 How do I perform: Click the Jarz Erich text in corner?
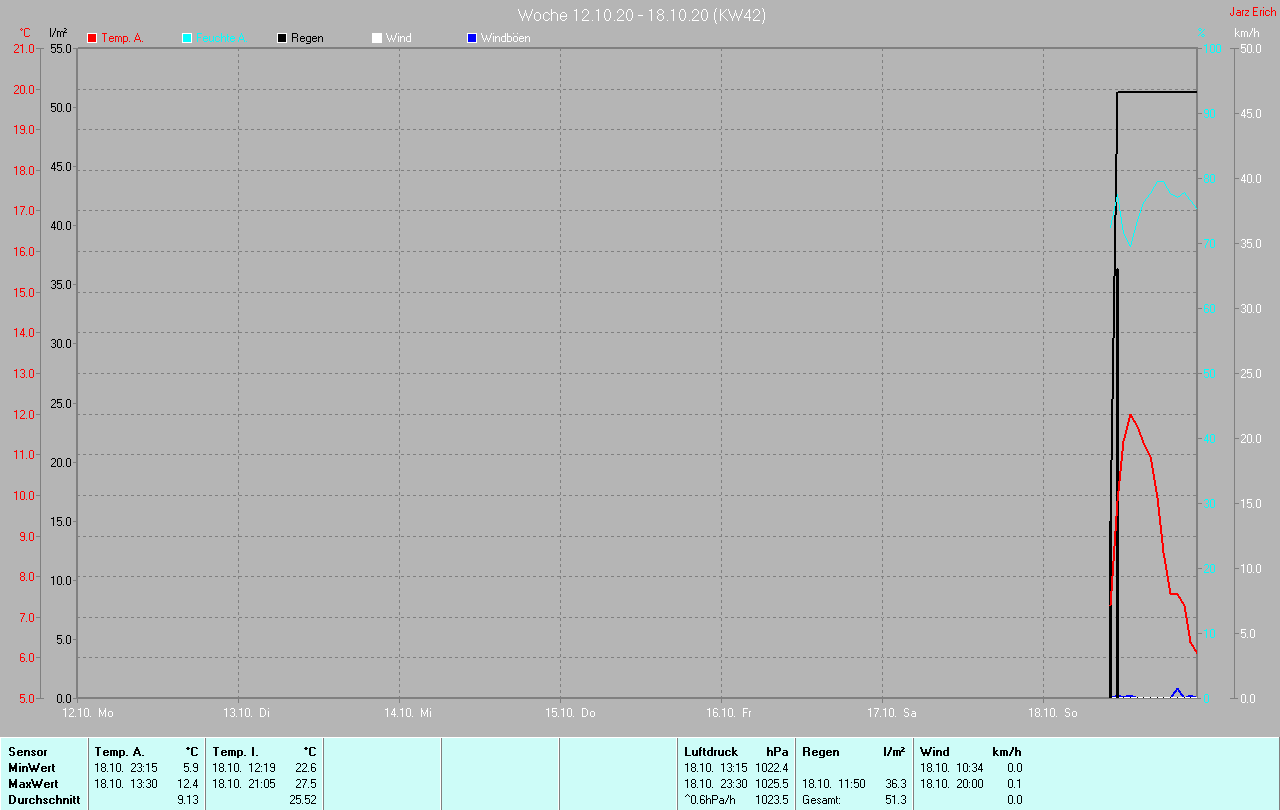click(x=1252, y=12)
